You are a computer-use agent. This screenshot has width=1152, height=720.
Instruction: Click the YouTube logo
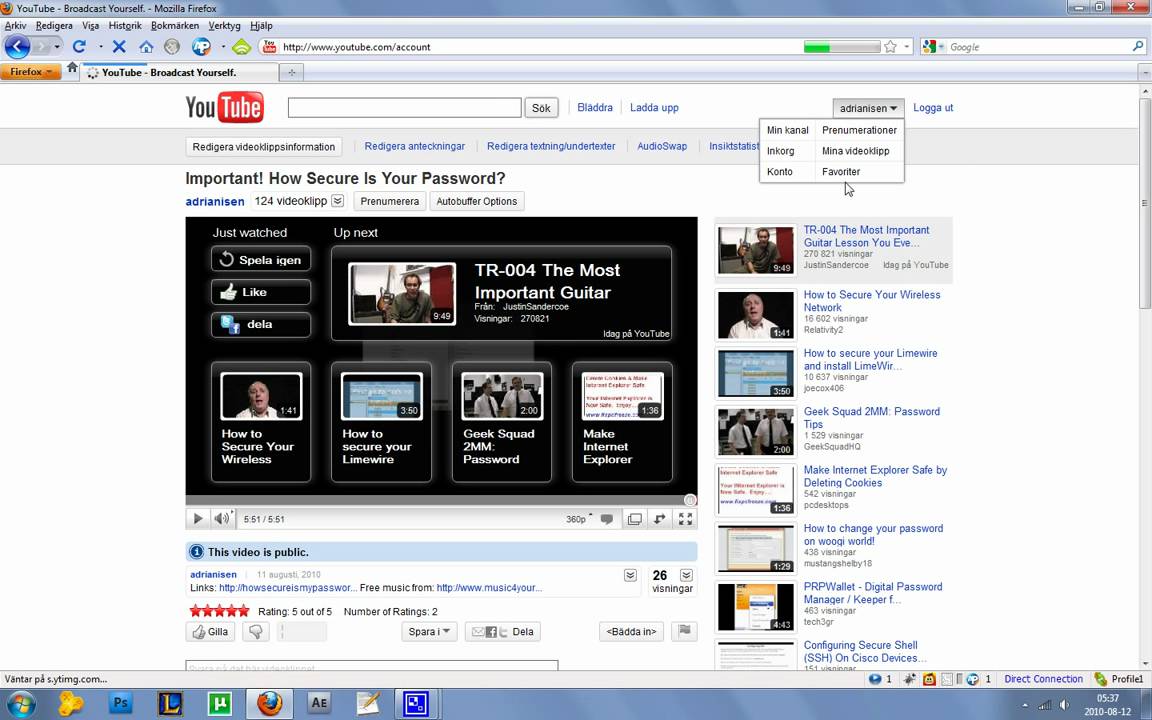pos(224,107)
